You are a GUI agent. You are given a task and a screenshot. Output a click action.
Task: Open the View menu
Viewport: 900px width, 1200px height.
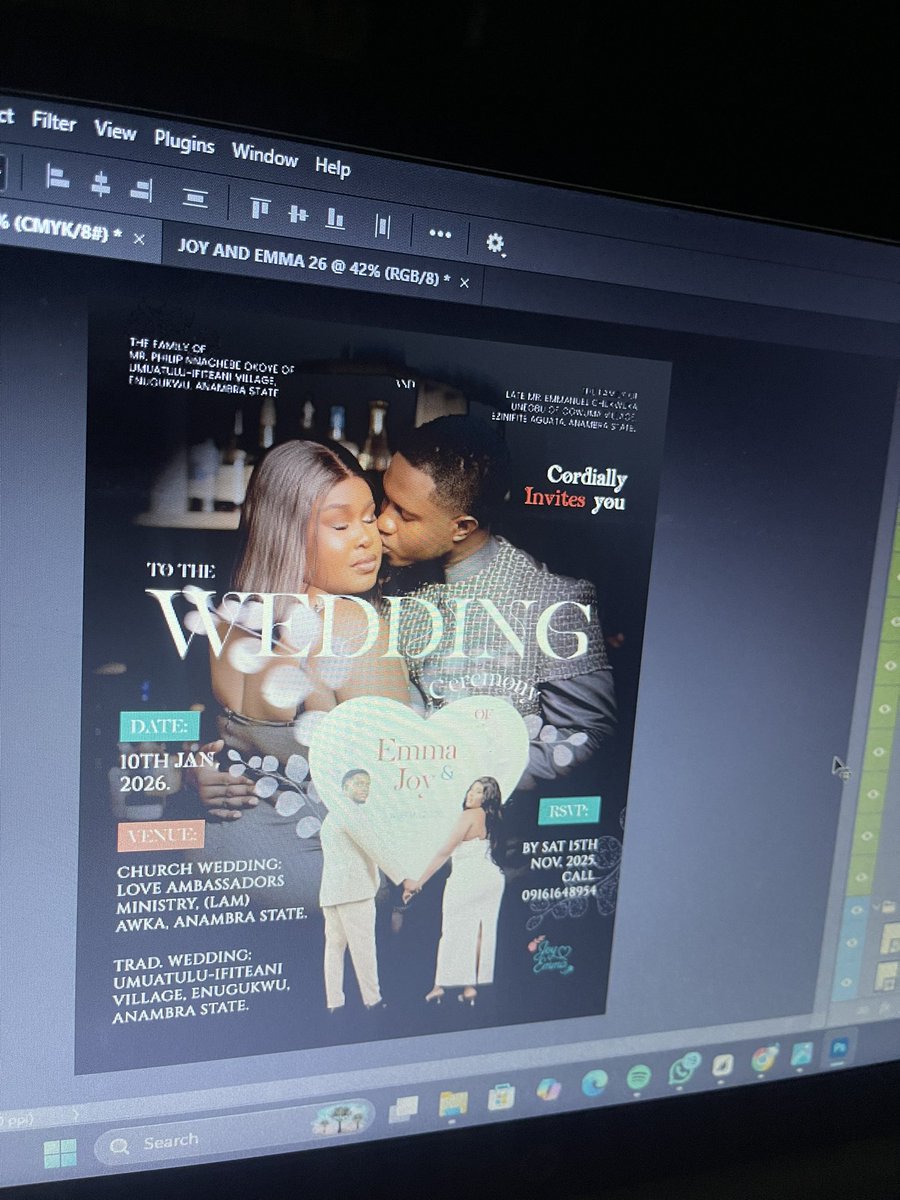pyautogui.click(x=115, y=130)
